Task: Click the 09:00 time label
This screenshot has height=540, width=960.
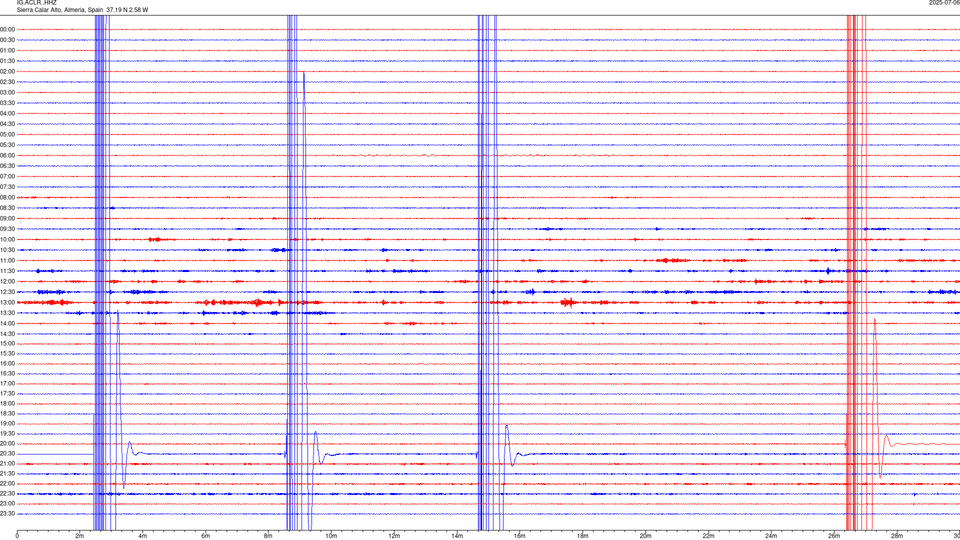Action: pyautogui.click(x=7, y=219)
